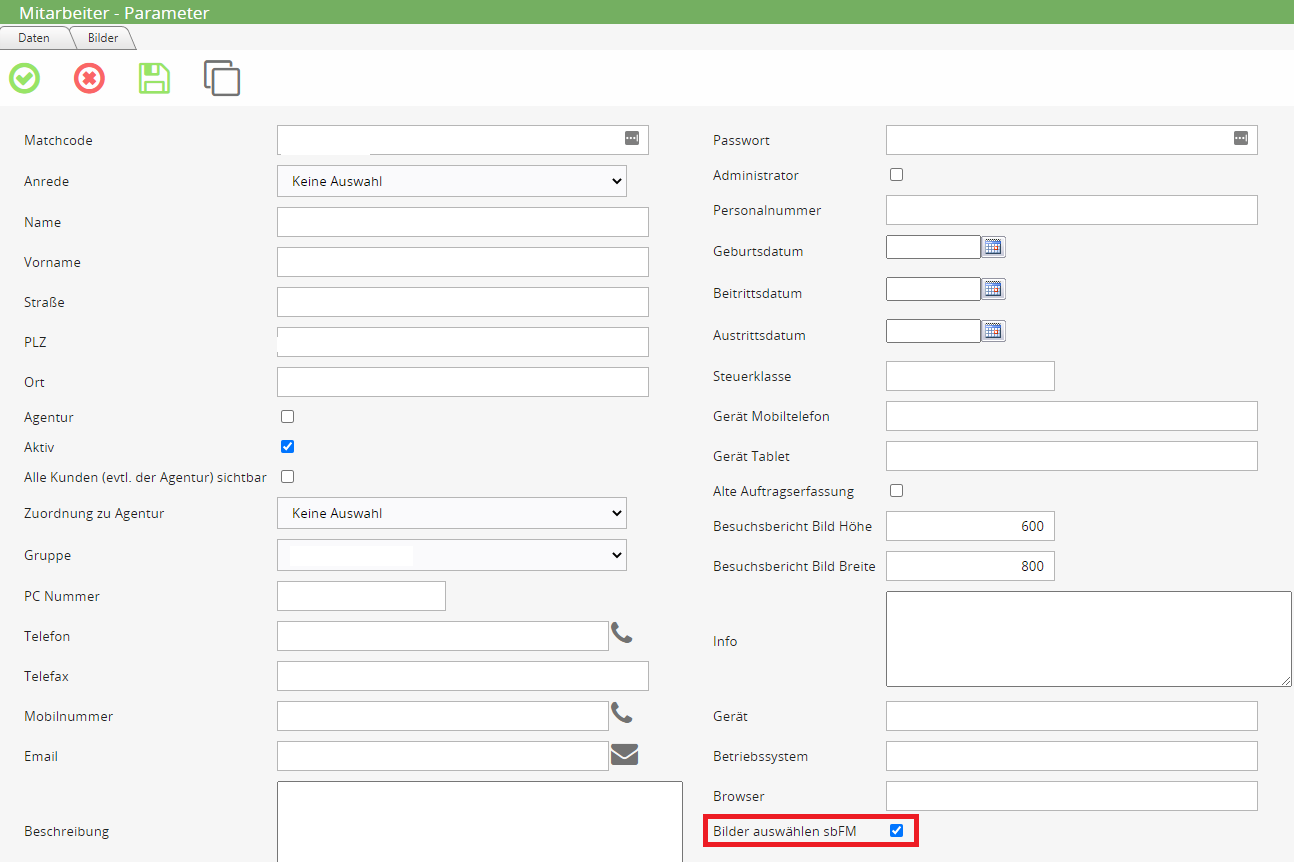Click into the Telefon field
Image resolution: width=1294 pixels, height=862 pixels.
443,636
